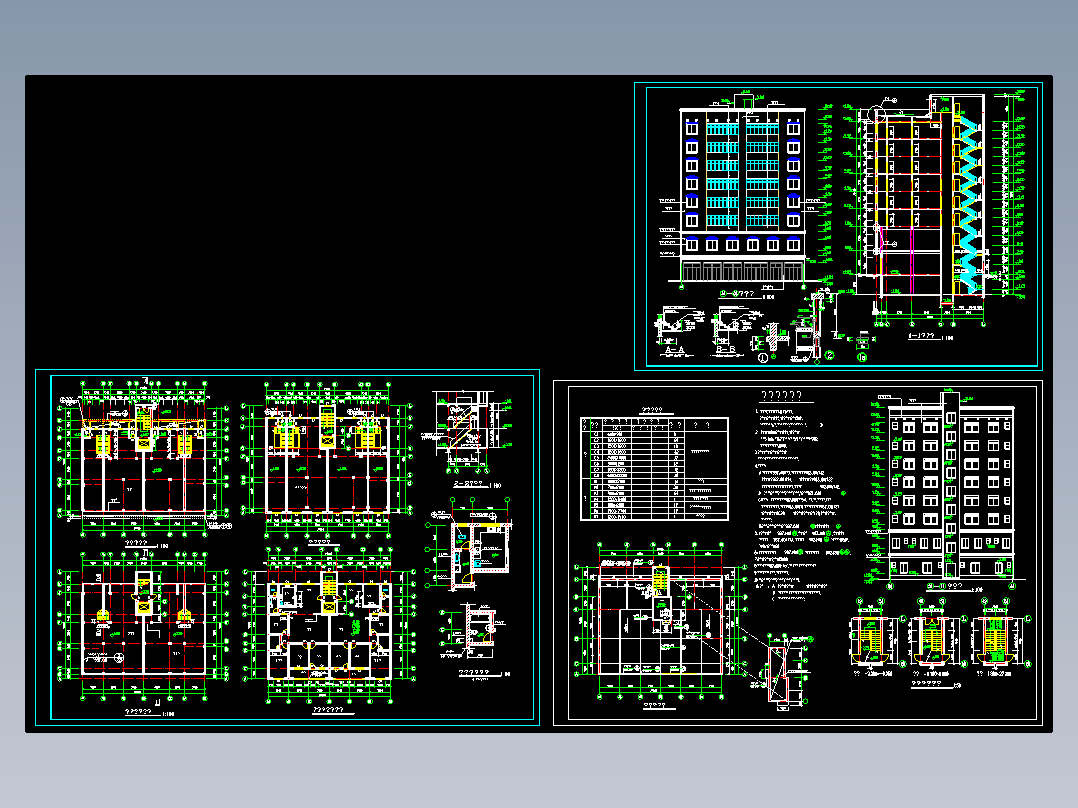Select the red-outlined detail by the roof plan

click(x=777, y=674)
